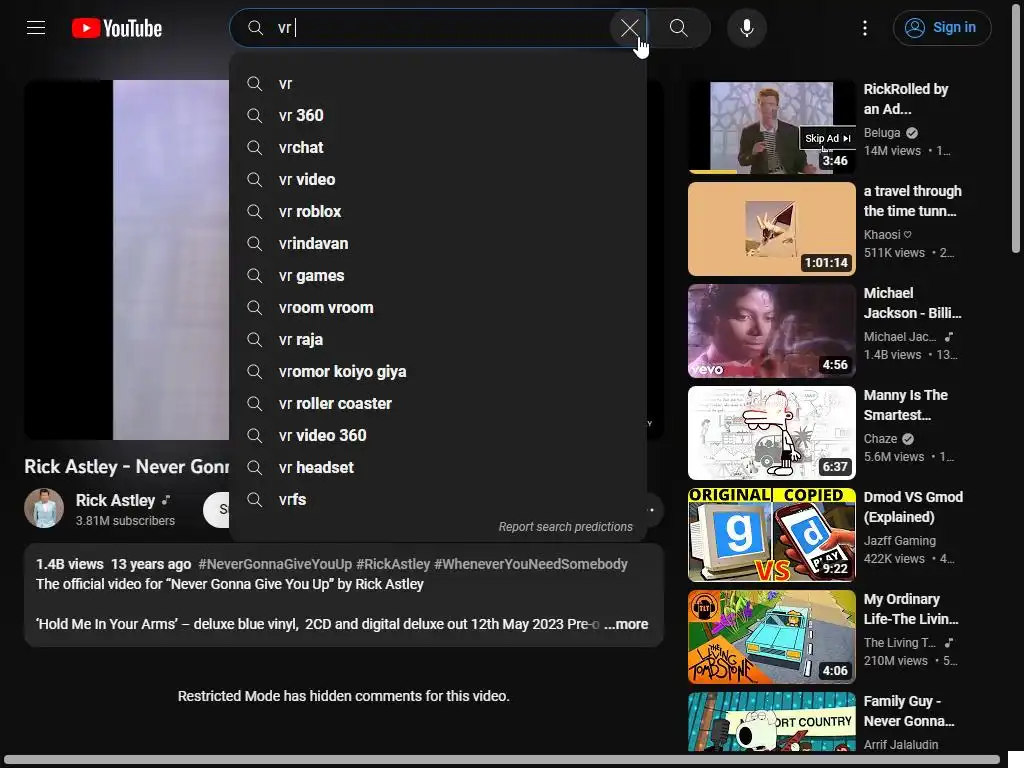Open the three-dot settings menu
Image resolution: width=1024 pixels, height=768 pixels.
coord(865,27)
